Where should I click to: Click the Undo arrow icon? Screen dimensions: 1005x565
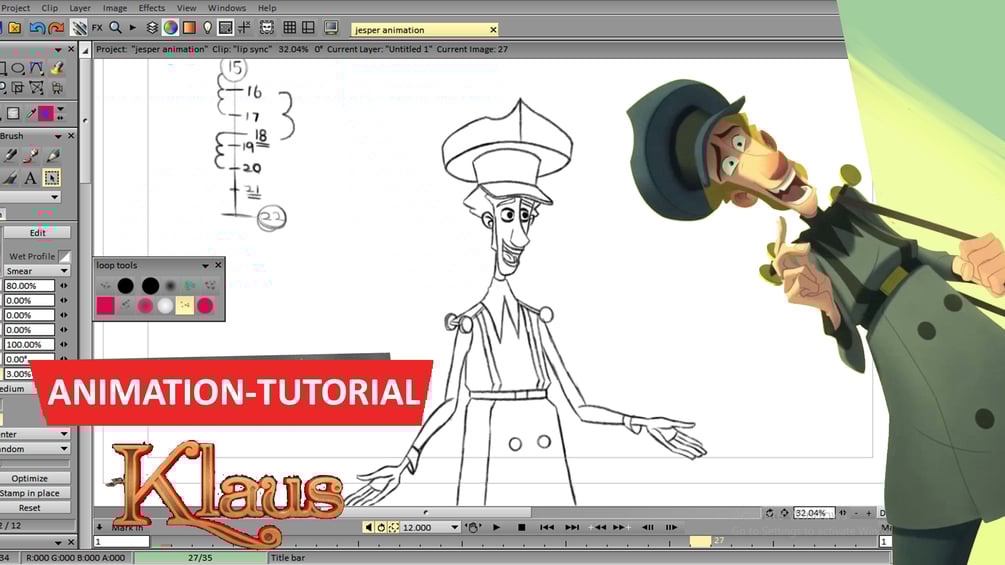37,28
